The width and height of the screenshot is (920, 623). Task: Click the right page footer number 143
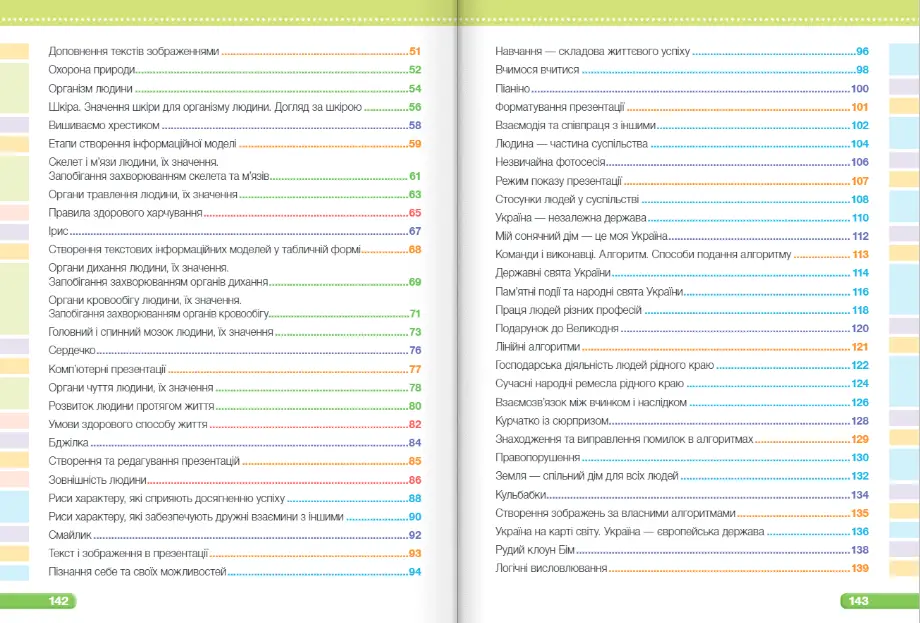coord(858,601)
